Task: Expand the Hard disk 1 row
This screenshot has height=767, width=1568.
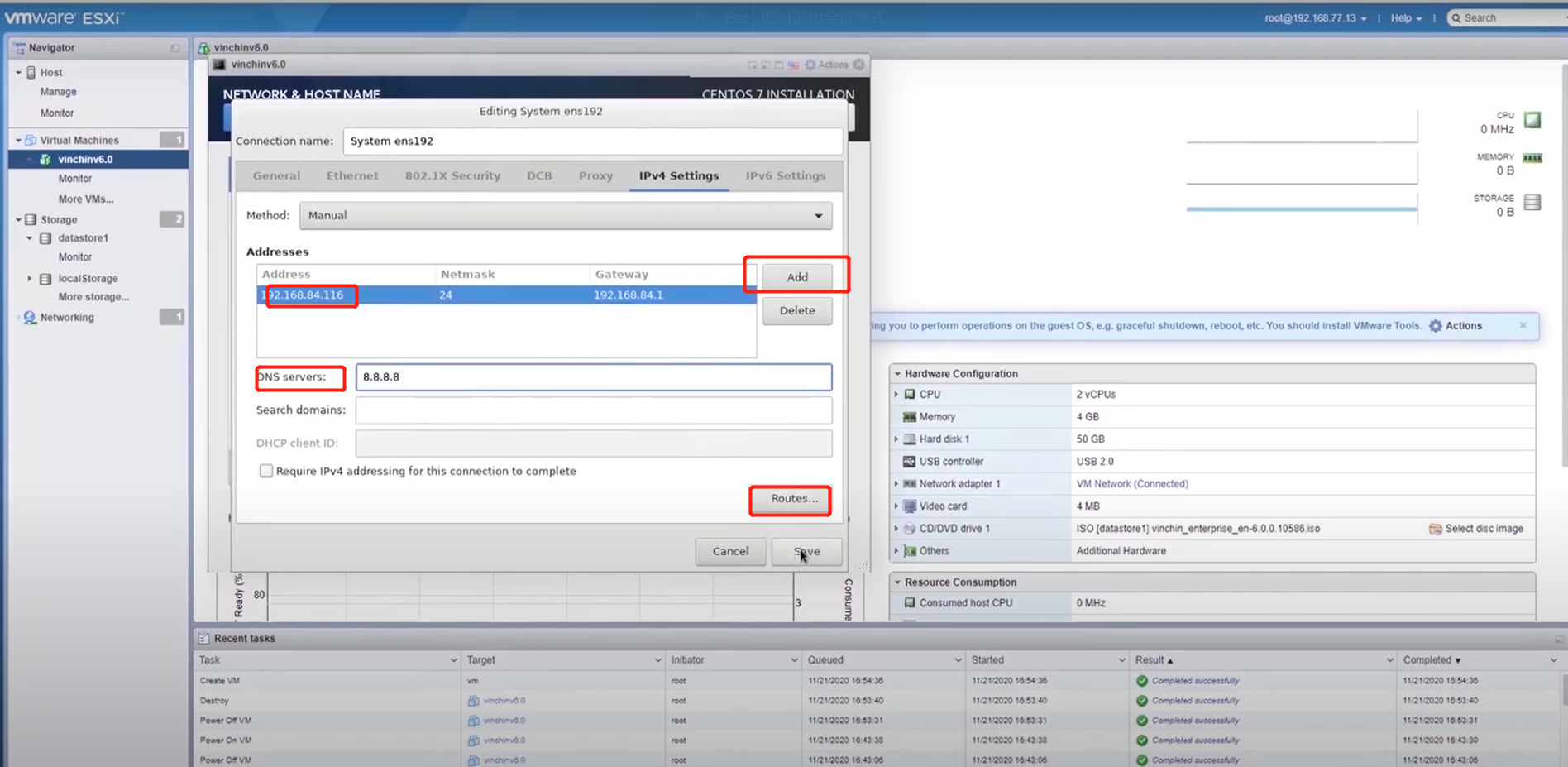Action: coord(896,439)
